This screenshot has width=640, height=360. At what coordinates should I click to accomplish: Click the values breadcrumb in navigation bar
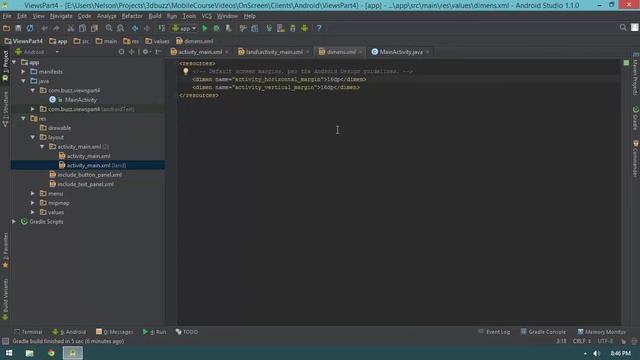(x=158, y=41)
